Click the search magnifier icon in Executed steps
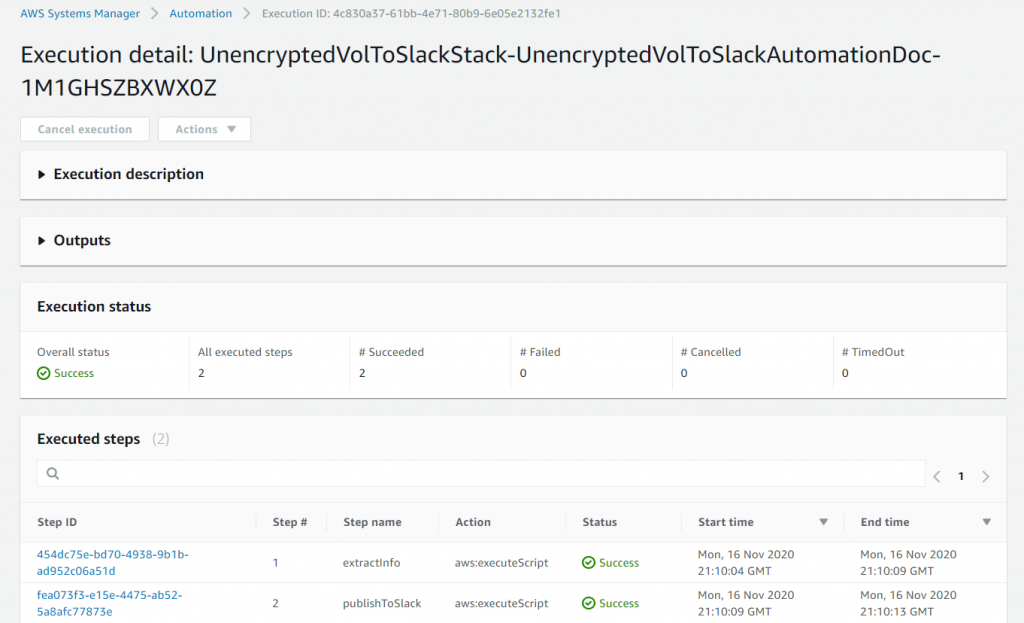Image resolution: width=1024 pixels, height=623 pixels. 52,473
